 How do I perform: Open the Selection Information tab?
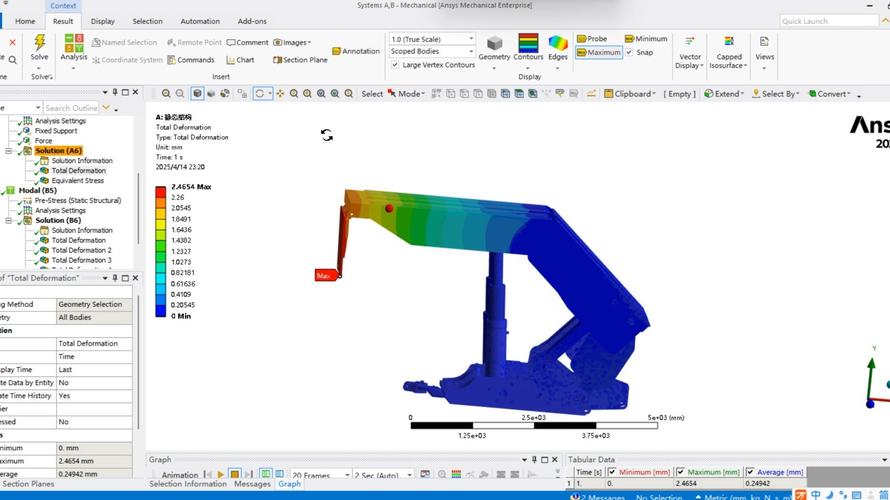pos(188,484)
